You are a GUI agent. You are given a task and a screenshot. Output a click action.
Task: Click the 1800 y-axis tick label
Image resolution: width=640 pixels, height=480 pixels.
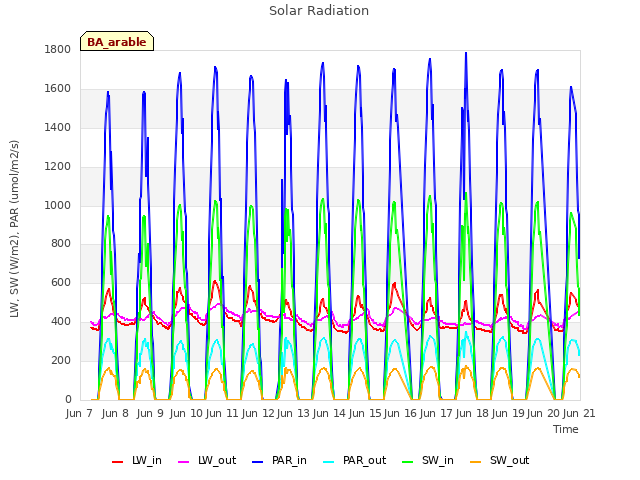tap(58, 49)
